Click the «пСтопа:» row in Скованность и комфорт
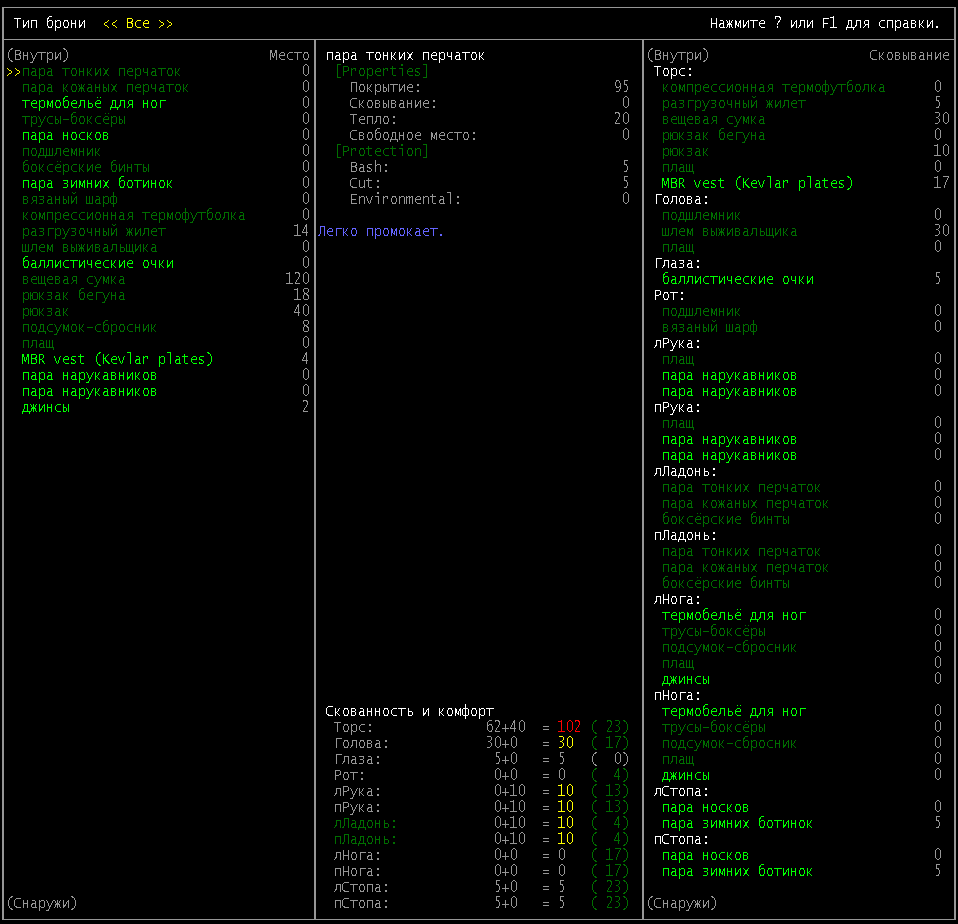 [x=481, y=903]
